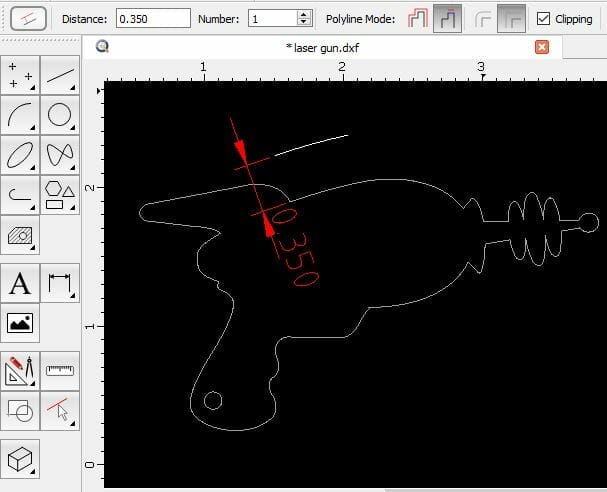Click the white offset preview line
The image size is (607, 492).
(312, 146)
